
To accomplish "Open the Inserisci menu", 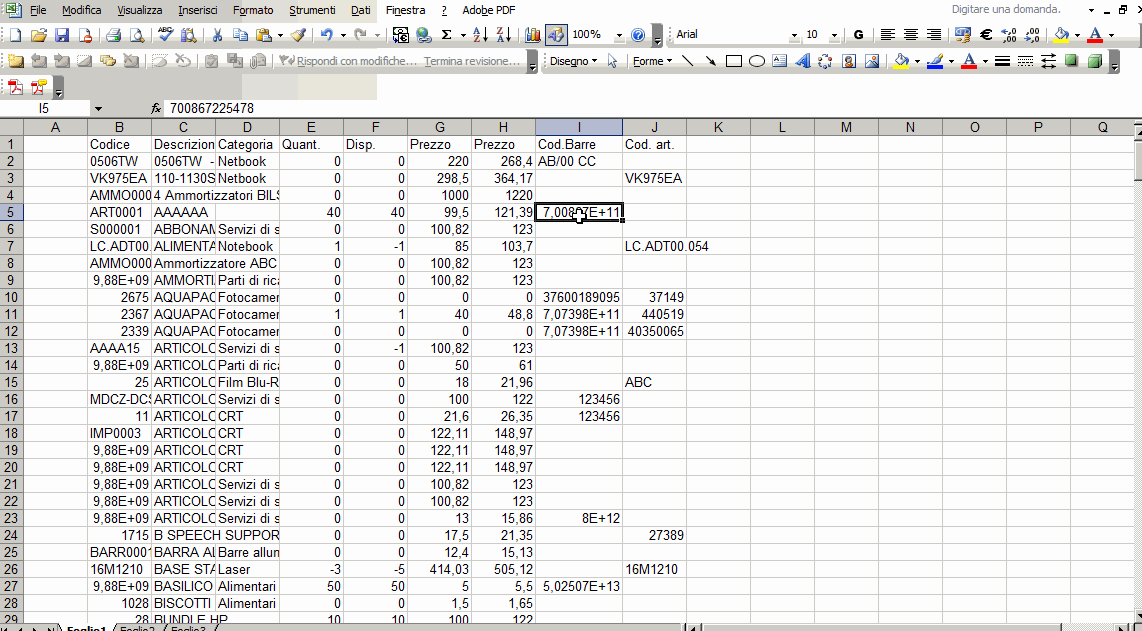I will tap(197, 10).
